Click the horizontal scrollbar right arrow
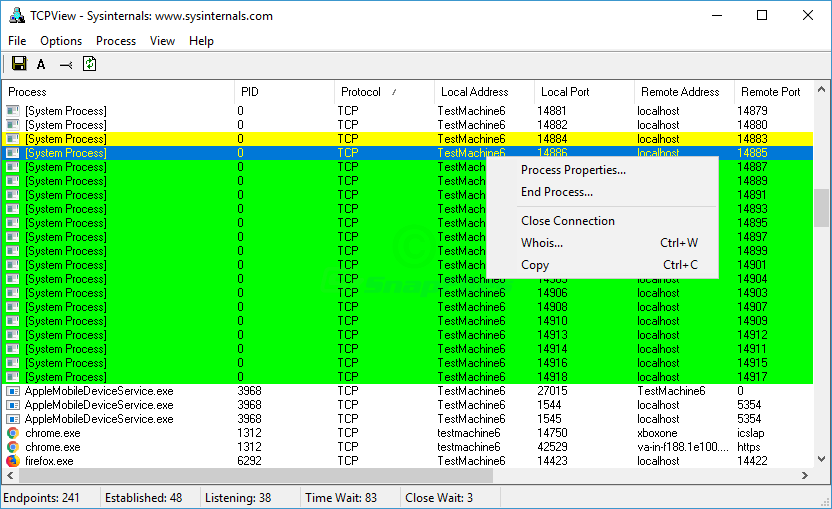This screenshot has height=509, width=832. coord(805,476)
